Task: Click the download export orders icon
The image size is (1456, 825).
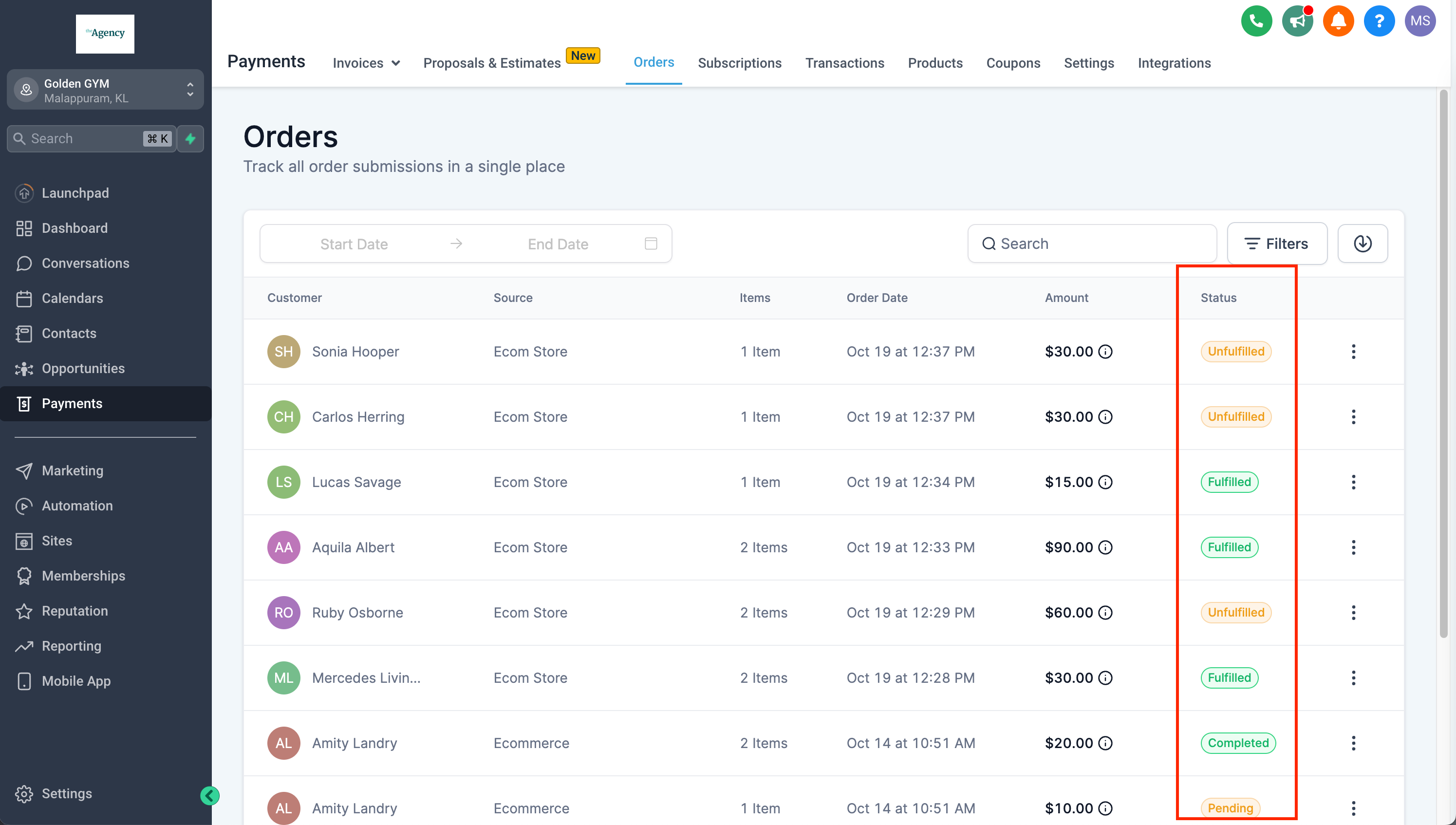Action: click(1362, 244)
